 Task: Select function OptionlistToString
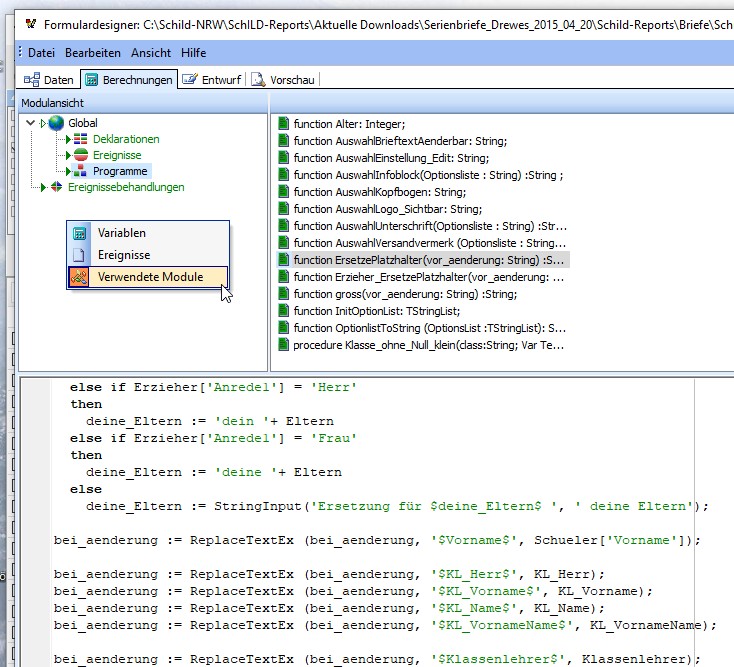430,328
